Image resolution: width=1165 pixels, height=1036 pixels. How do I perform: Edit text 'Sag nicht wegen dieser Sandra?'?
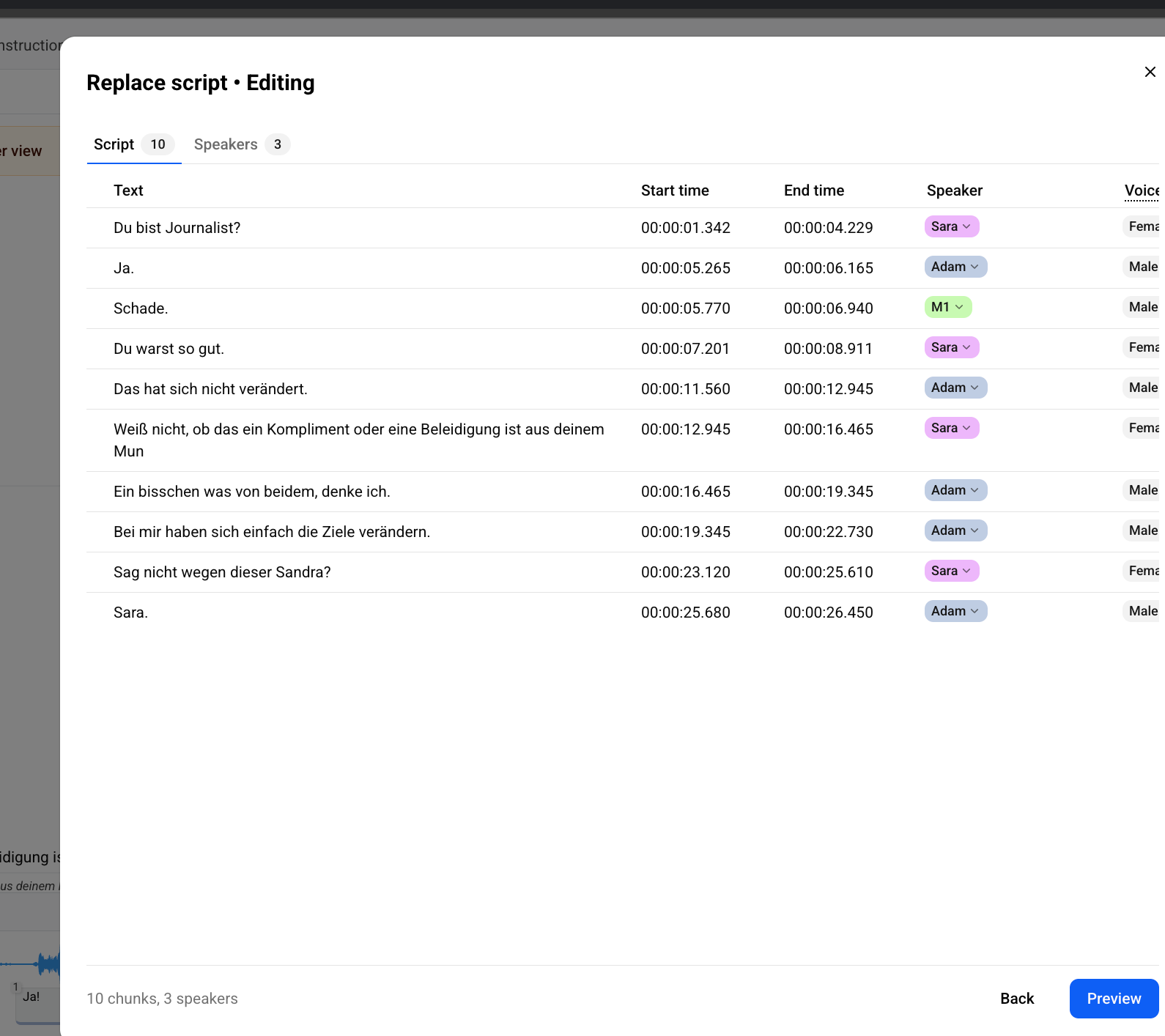pyautogui.click(x=222, y=572)
